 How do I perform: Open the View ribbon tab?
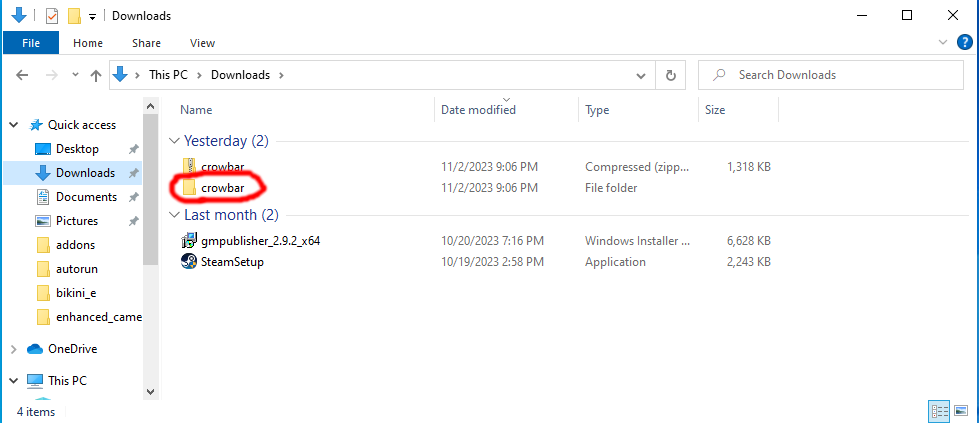coord(202,43)
